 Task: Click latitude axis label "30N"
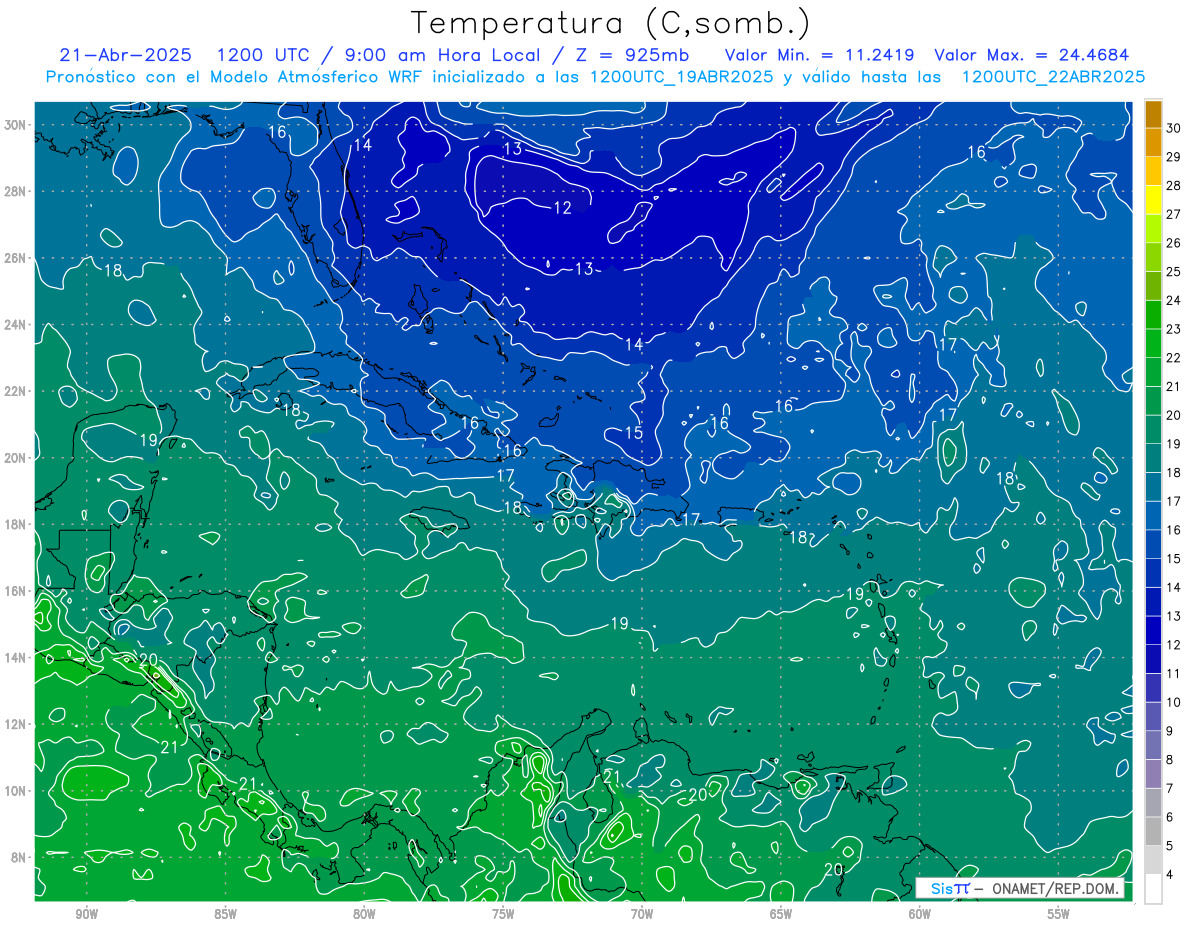tap(14, 125)
